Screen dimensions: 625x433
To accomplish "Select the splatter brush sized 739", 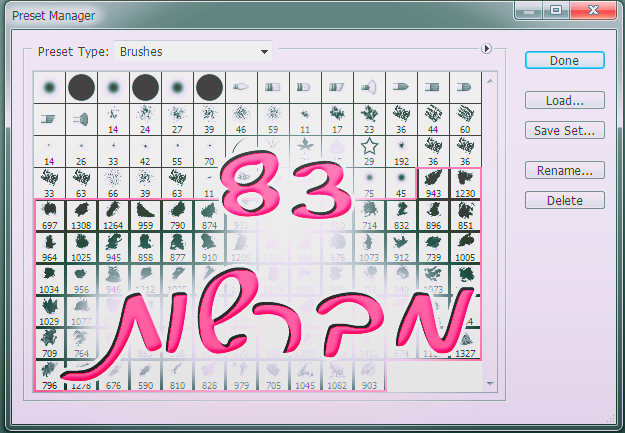I will click(x=433, y=248).
